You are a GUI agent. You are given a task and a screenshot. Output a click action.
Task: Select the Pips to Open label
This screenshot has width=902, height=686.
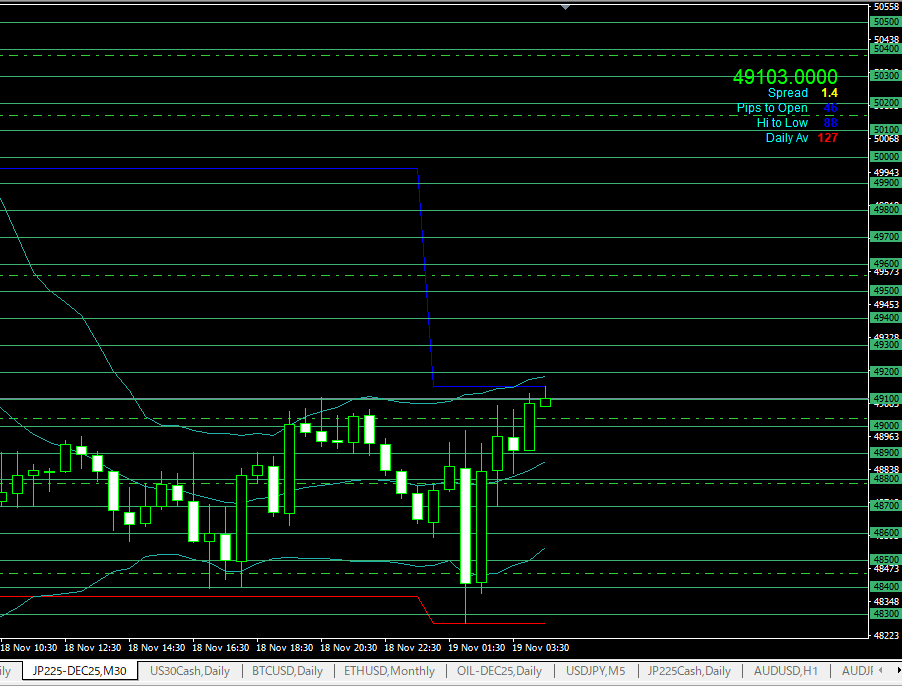click(x=772, y=108)
